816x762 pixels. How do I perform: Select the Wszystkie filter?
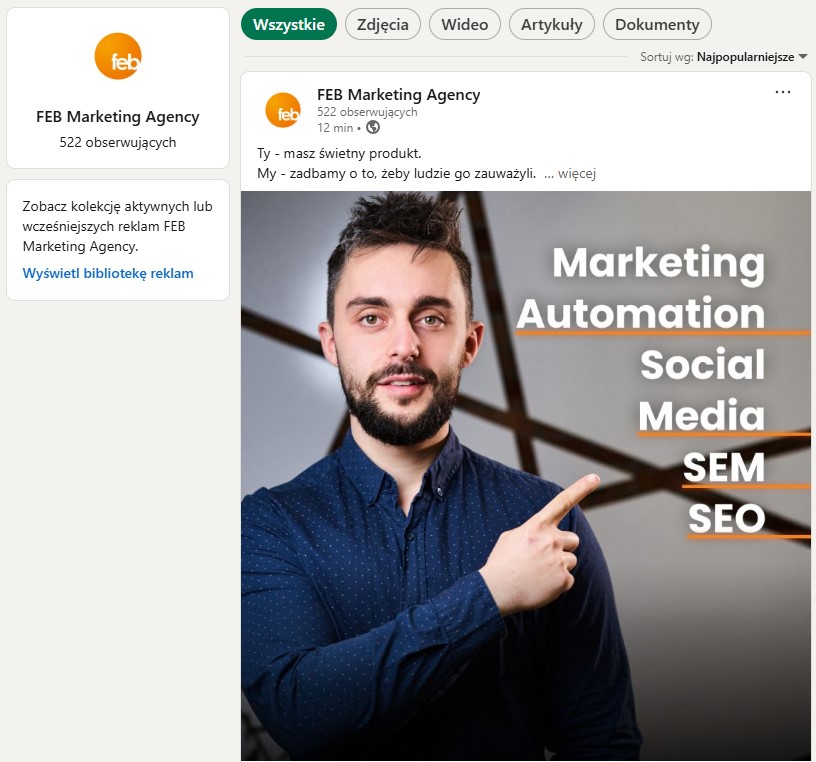pos(289,24)
